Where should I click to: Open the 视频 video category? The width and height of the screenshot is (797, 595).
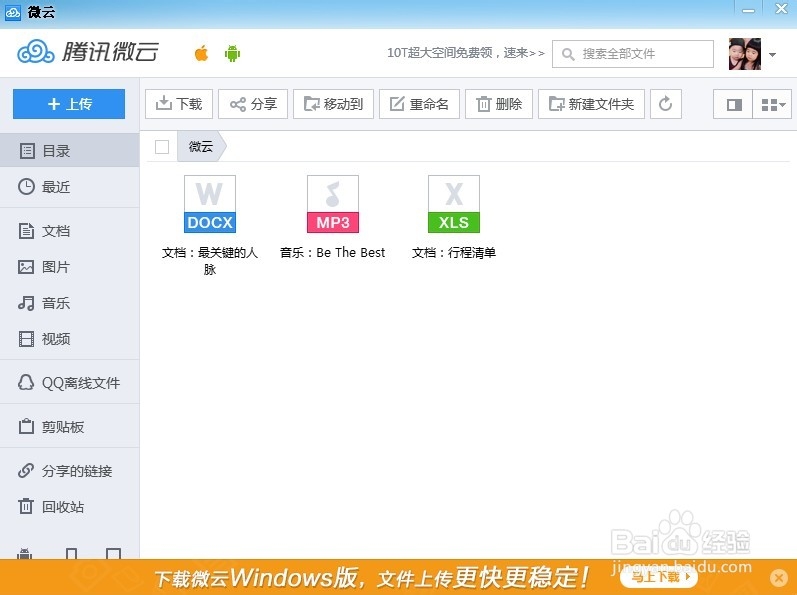(x=70, y=339)
